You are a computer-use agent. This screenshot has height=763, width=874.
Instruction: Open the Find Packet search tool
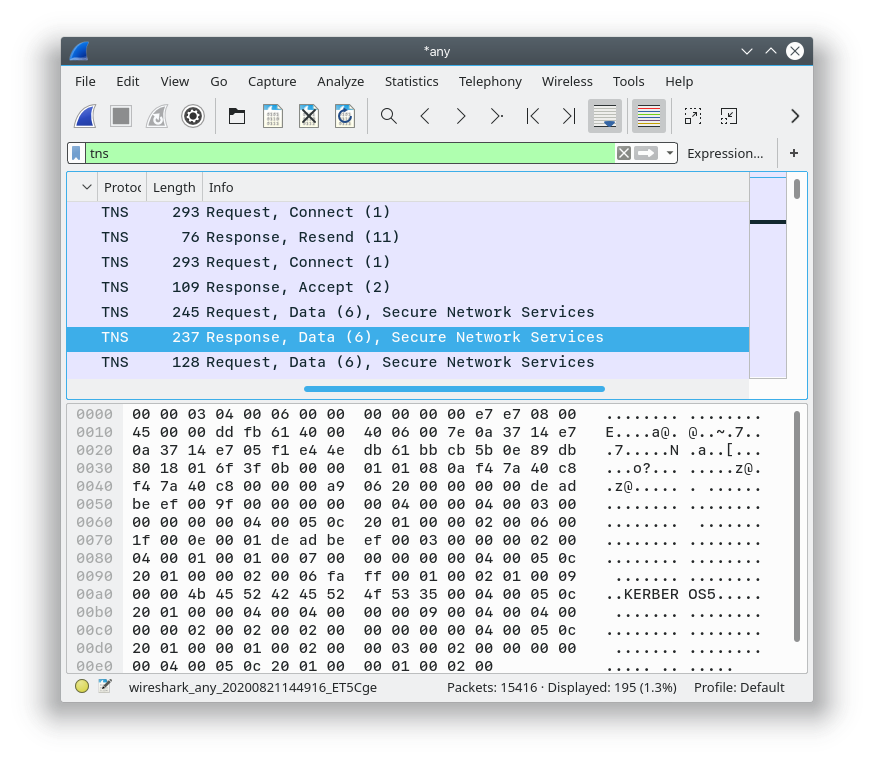pos(389,116)
